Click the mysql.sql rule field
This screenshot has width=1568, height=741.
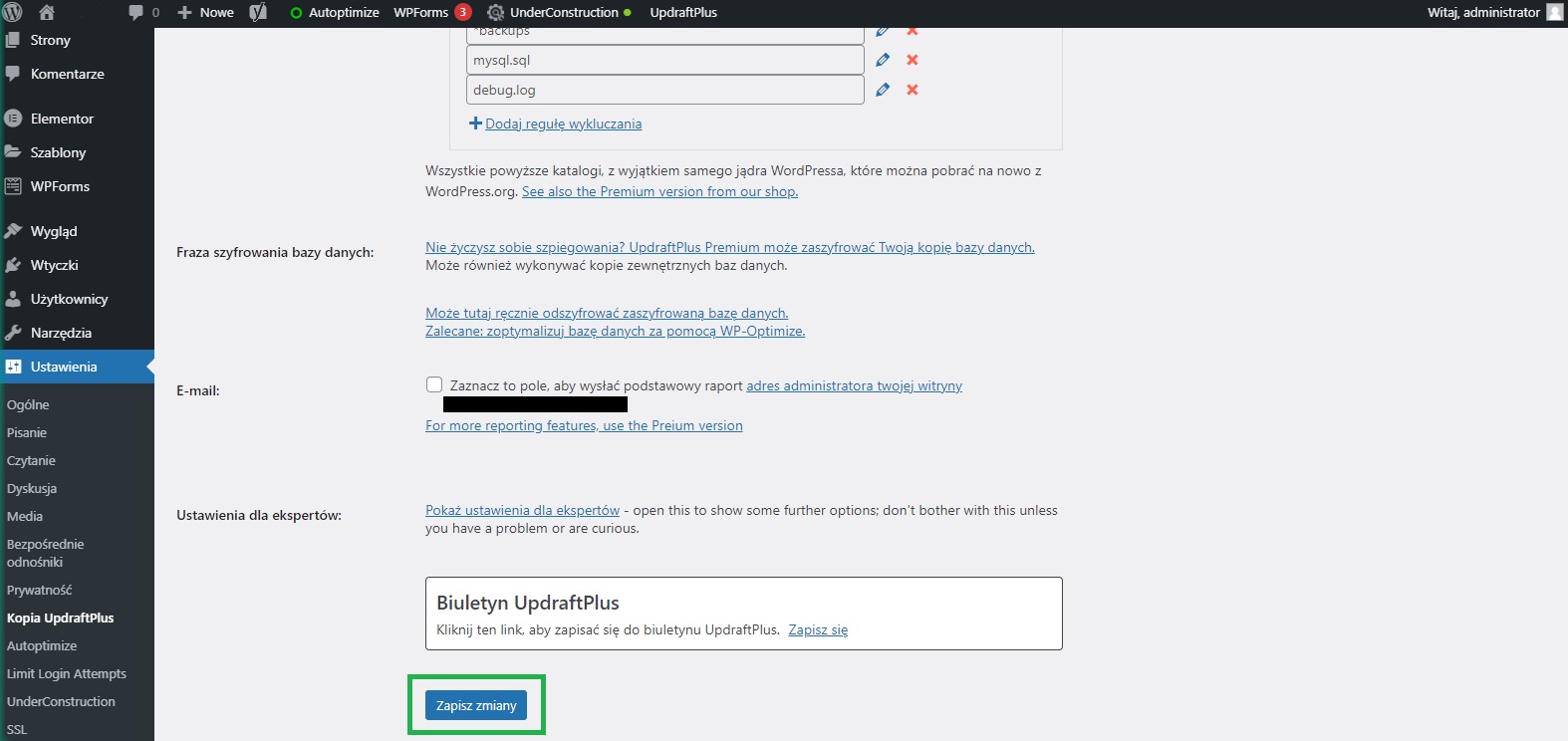tap(664, 60)
